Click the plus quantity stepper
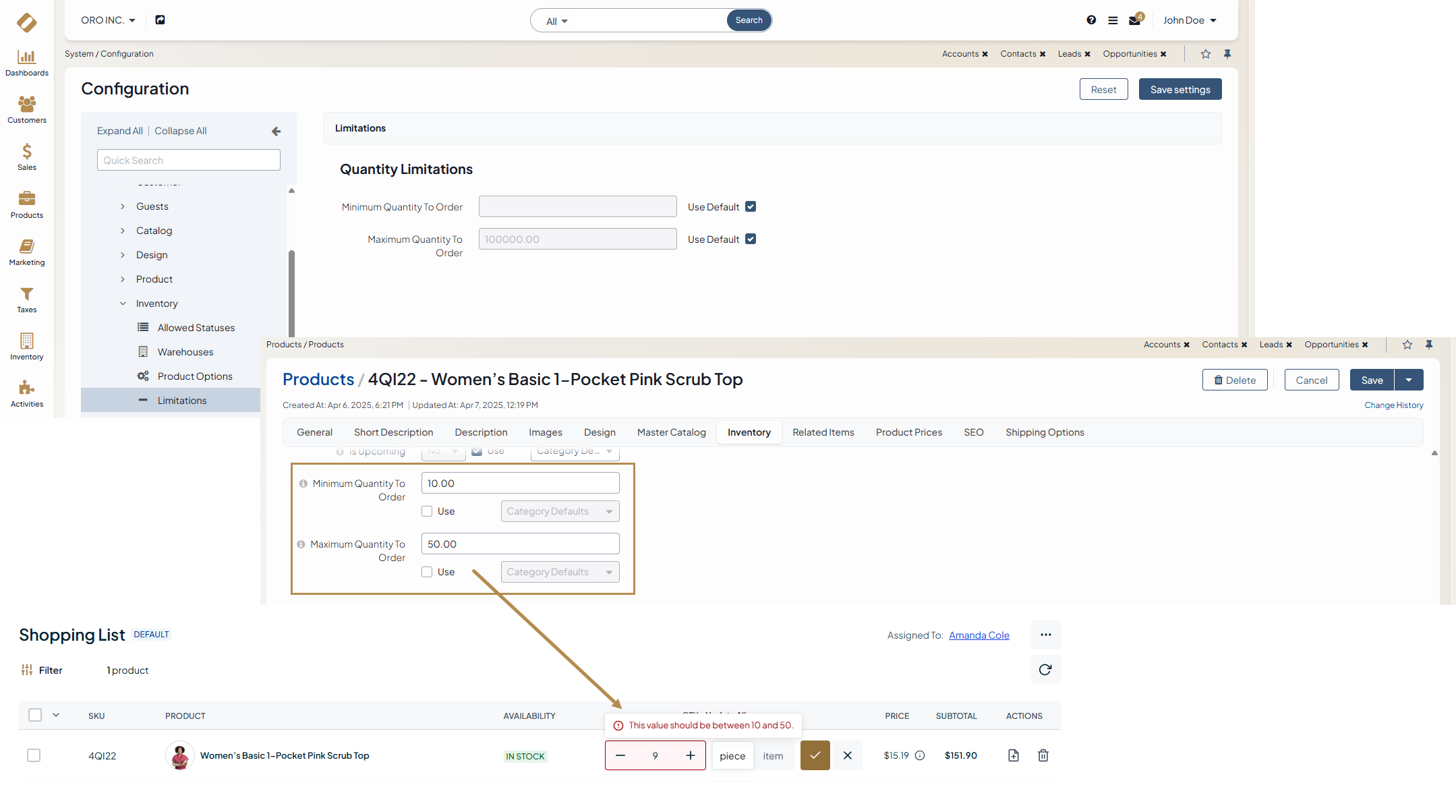This screenshot has height=812, width=1456. point(691,755)
